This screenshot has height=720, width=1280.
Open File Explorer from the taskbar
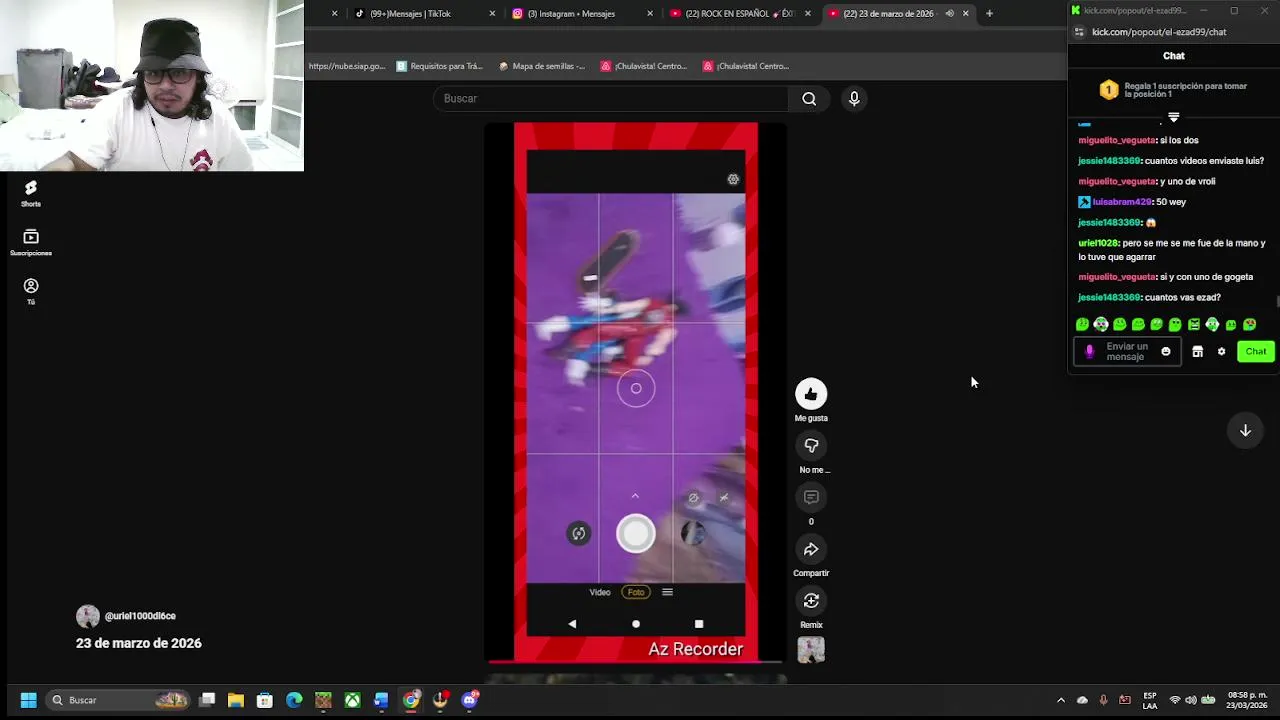click(236, 700)
